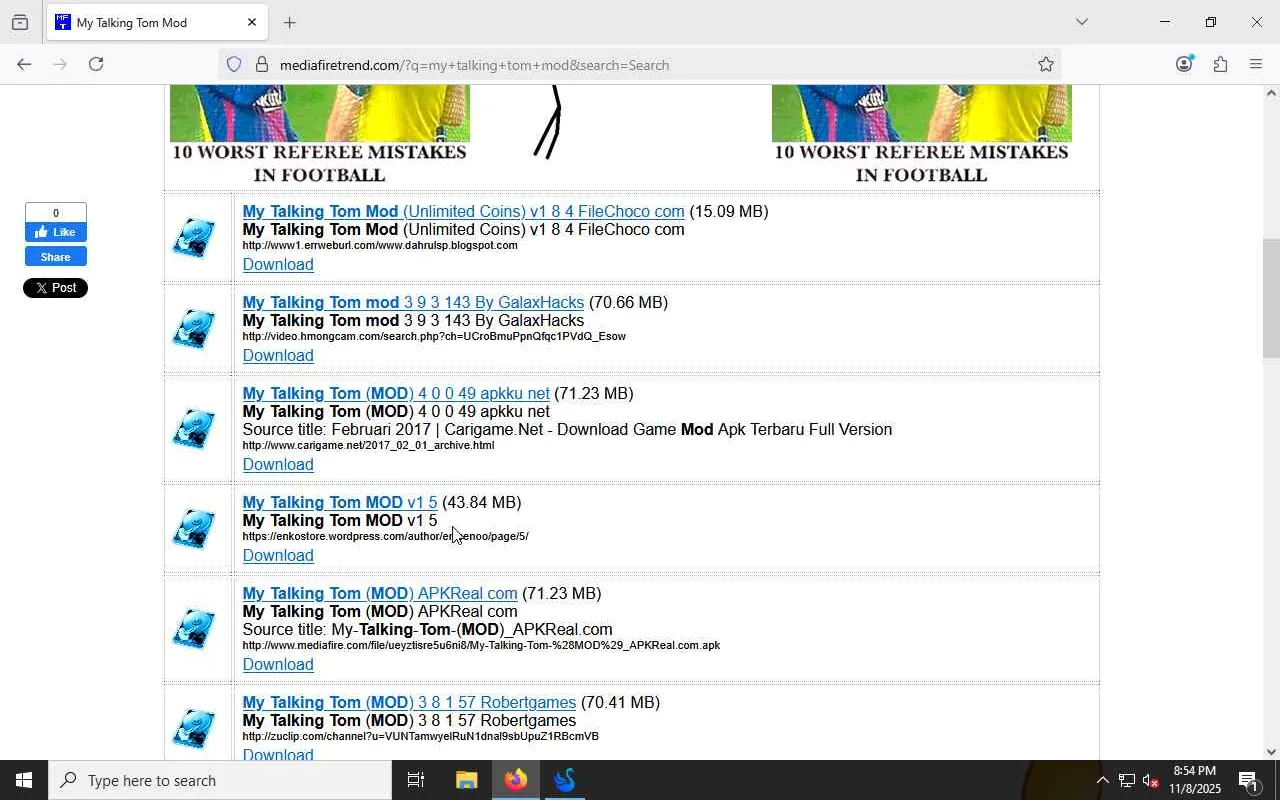The height and width of the screenshot is (800, 1280).
Task: Select the carigame.net archive URL text
Action: click(x=368, y=446)
